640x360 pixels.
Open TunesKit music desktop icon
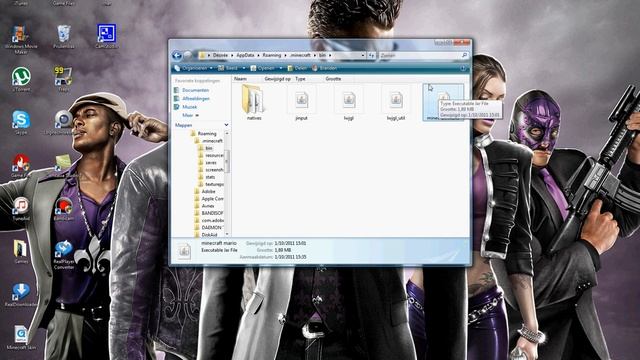point(20,209)
